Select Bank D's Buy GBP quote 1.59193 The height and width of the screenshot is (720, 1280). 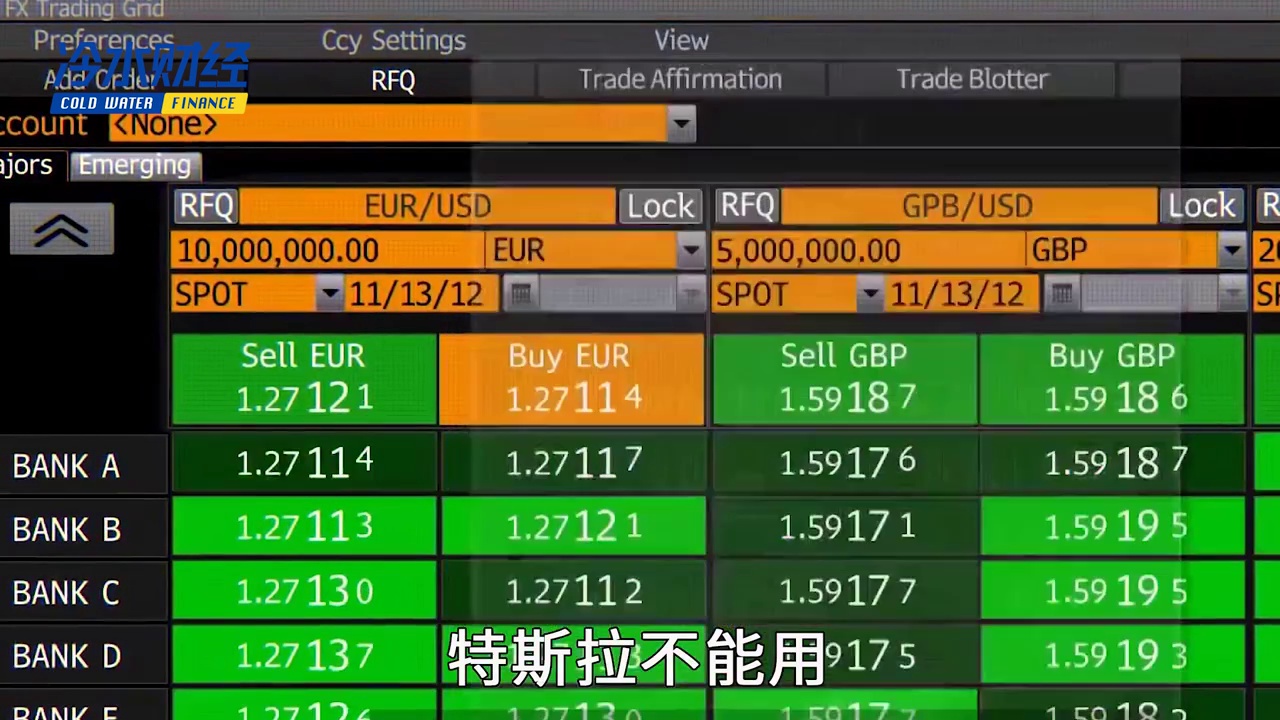tap(1113, 655)
